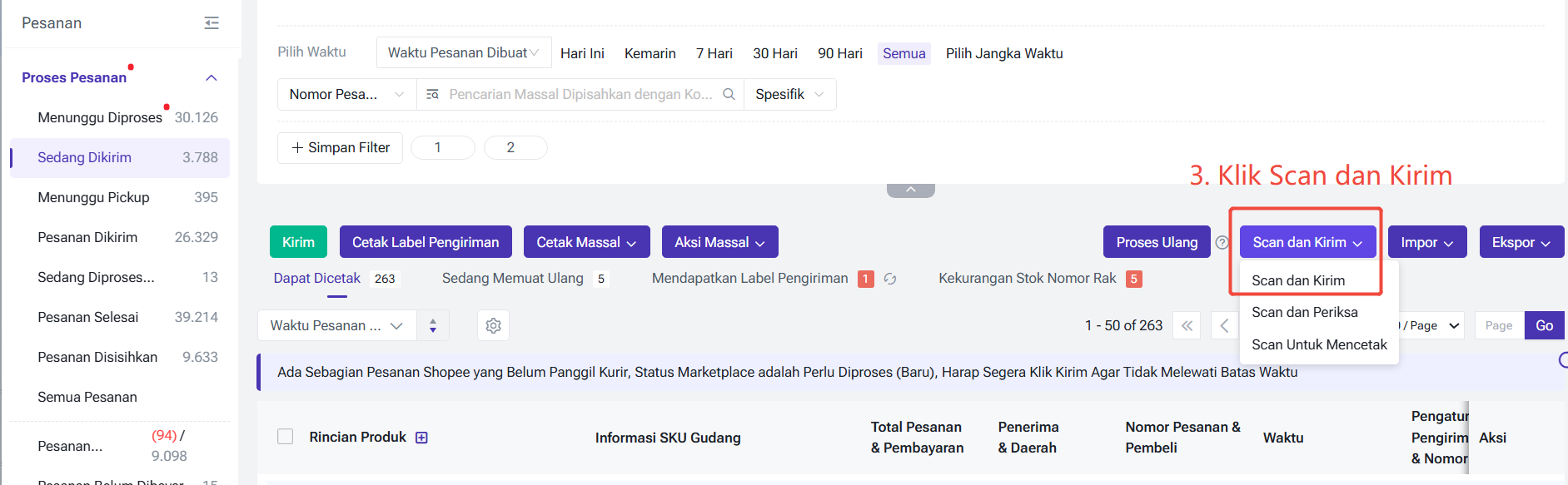Filter by Hari Ini
Viewport: 1568px width, 485px height.
pyautogui.click(x=582, y=53)
